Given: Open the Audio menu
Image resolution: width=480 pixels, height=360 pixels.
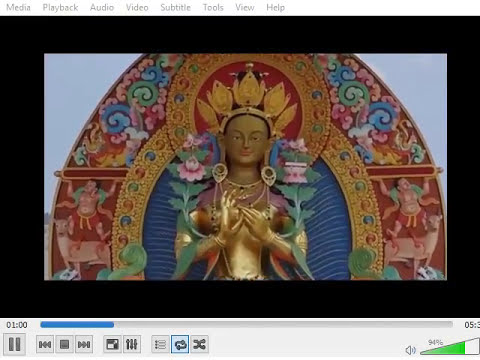Looking at the screenshot, I should (102, 7).
